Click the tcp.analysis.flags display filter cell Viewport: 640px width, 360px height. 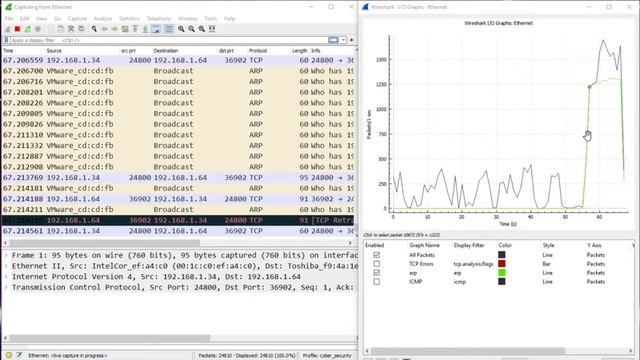[x=473, y=264]
